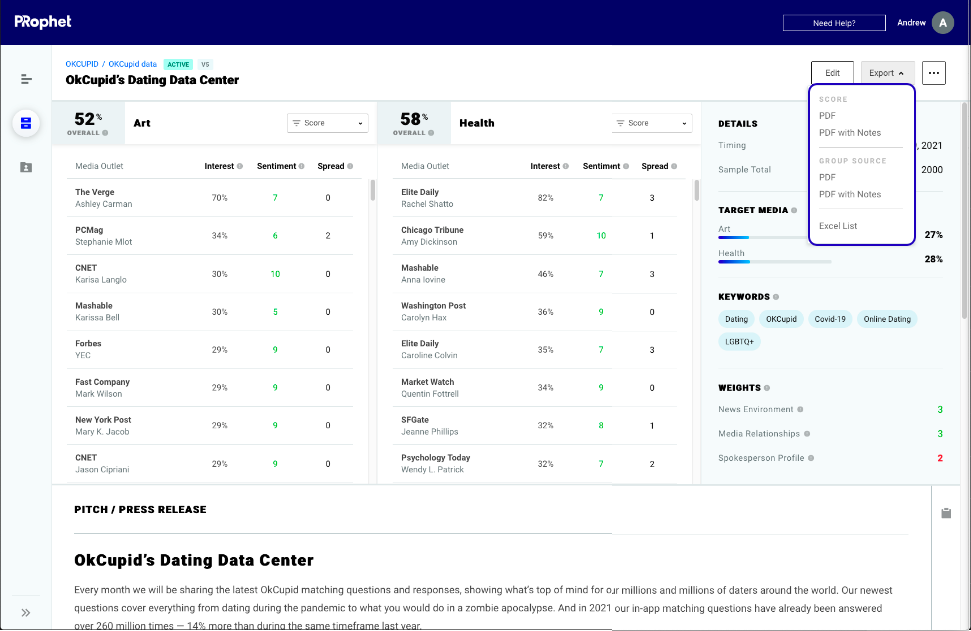Click info icon next to Health Sentiment column
Viewport: 971px width, 631px height.
pos(626,166)
